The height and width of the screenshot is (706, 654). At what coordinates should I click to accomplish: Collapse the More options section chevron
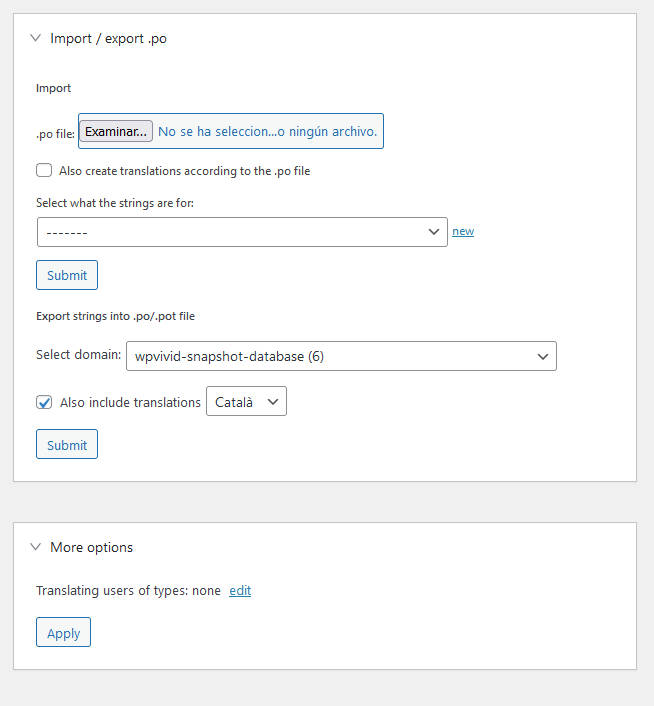(36, 547)
